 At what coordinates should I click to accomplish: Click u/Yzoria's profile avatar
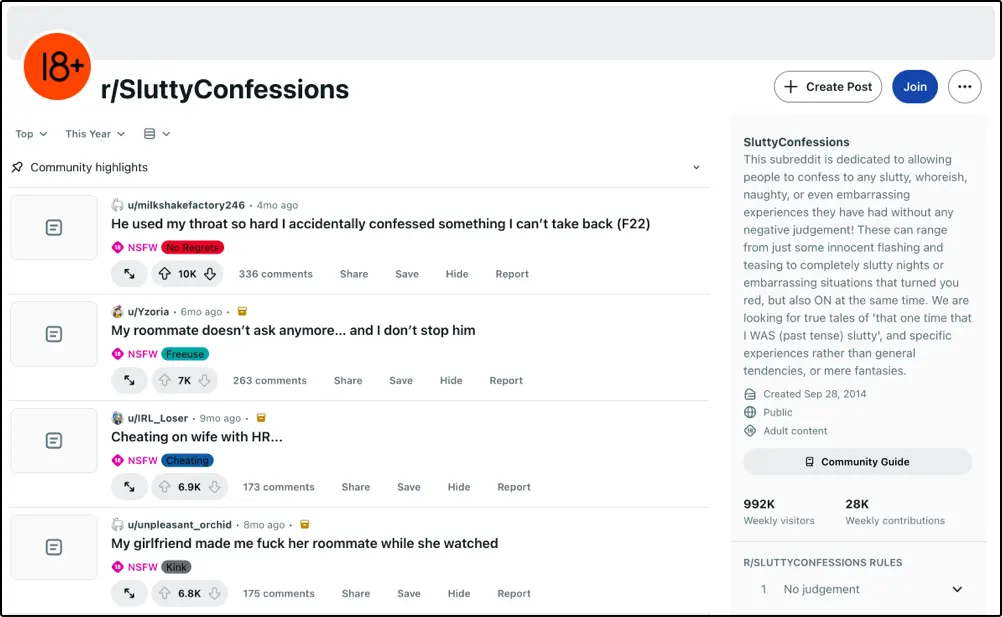[x=117, y=311]
